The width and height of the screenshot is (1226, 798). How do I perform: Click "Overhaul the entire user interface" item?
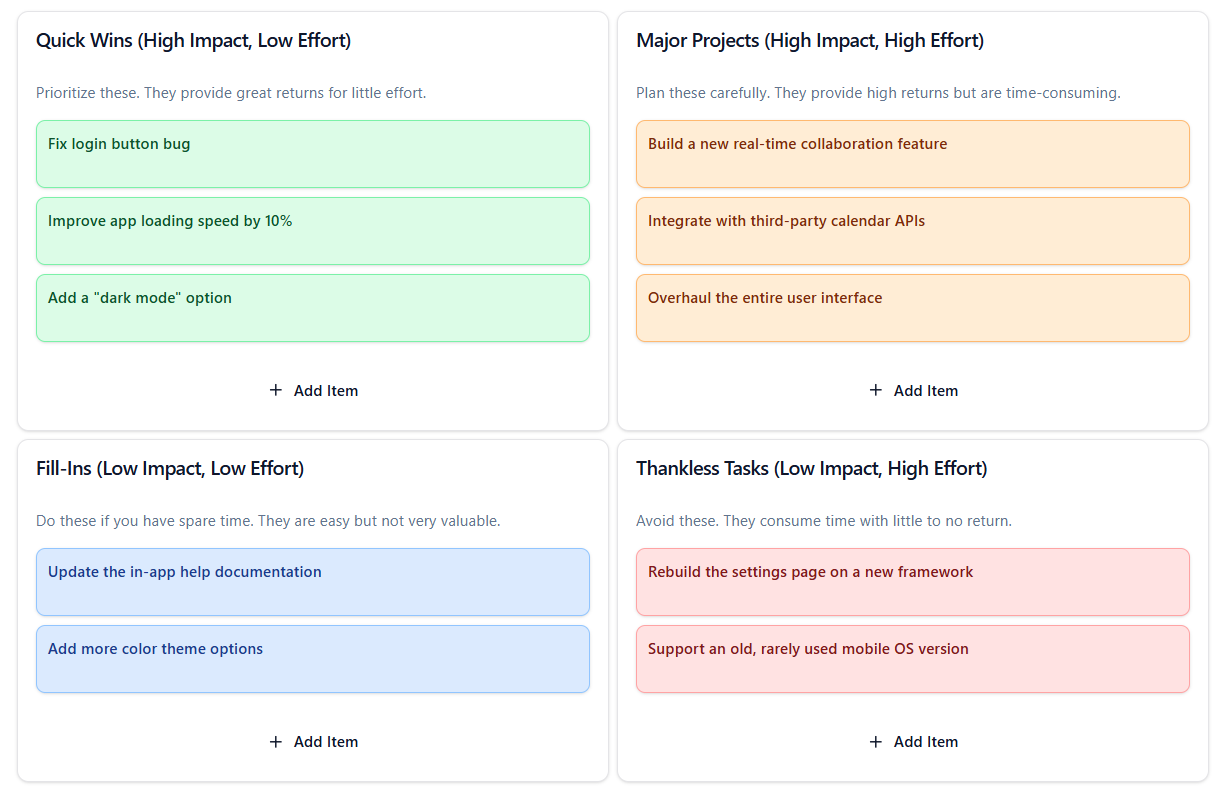click(x=913, y=308)
